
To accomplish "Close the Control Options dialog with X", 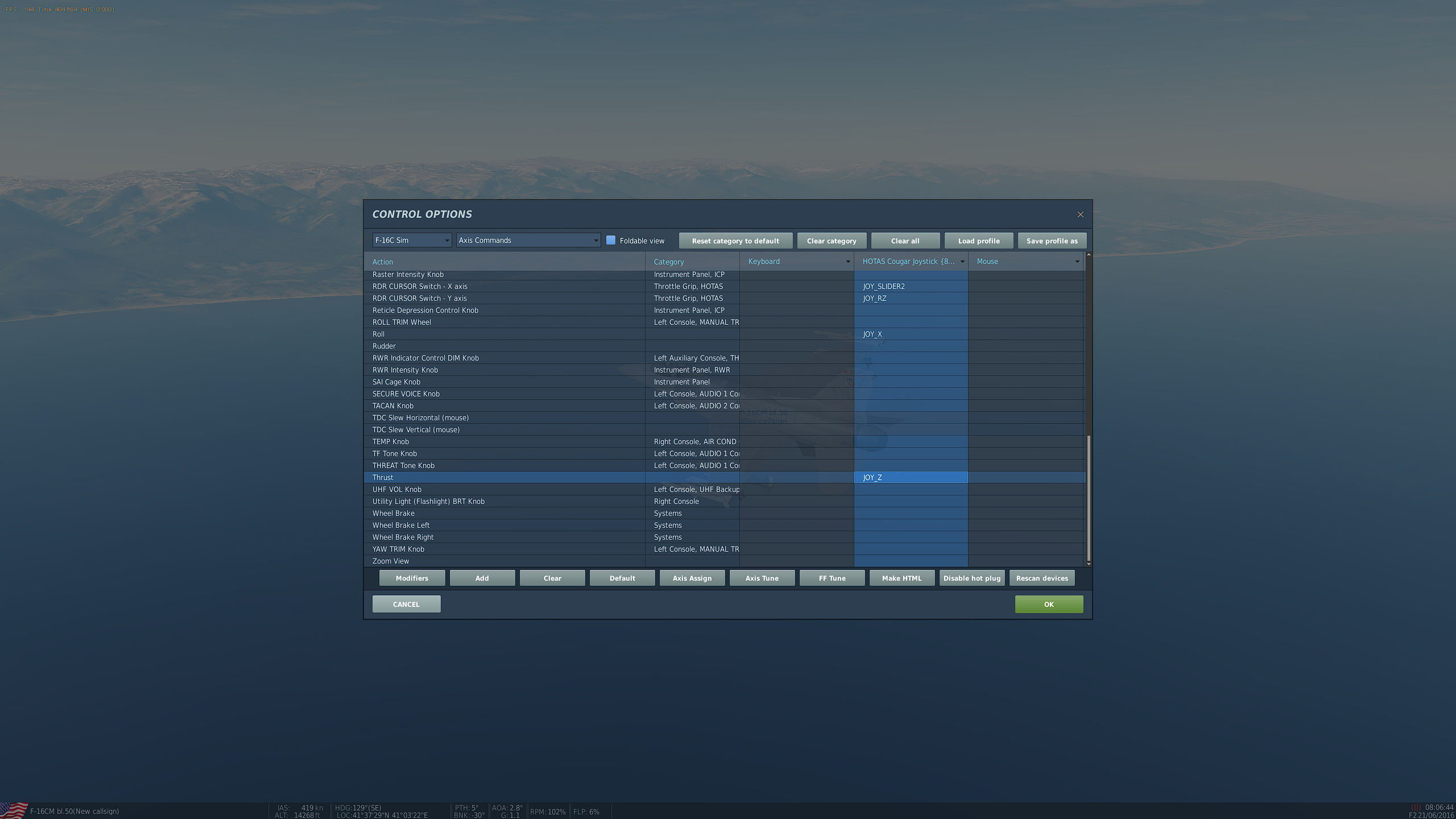I will coord(1080,214).
